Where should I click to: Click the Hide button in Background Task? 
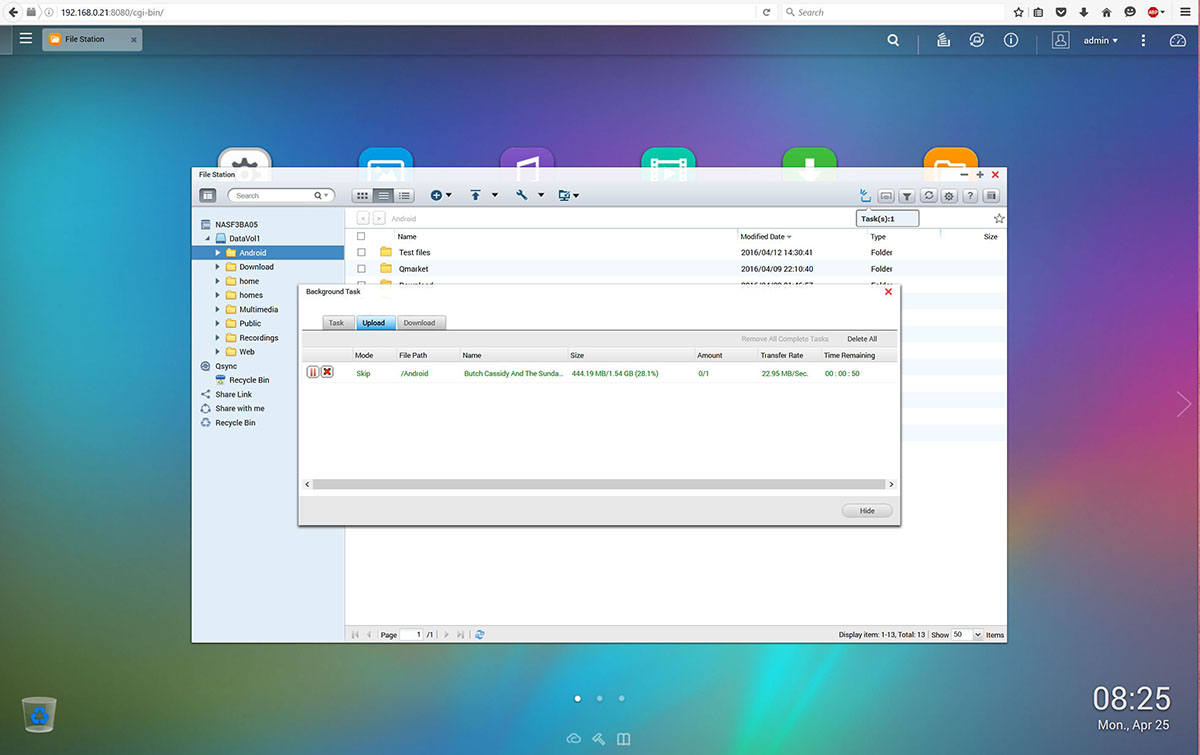click(x=866, y=511)
